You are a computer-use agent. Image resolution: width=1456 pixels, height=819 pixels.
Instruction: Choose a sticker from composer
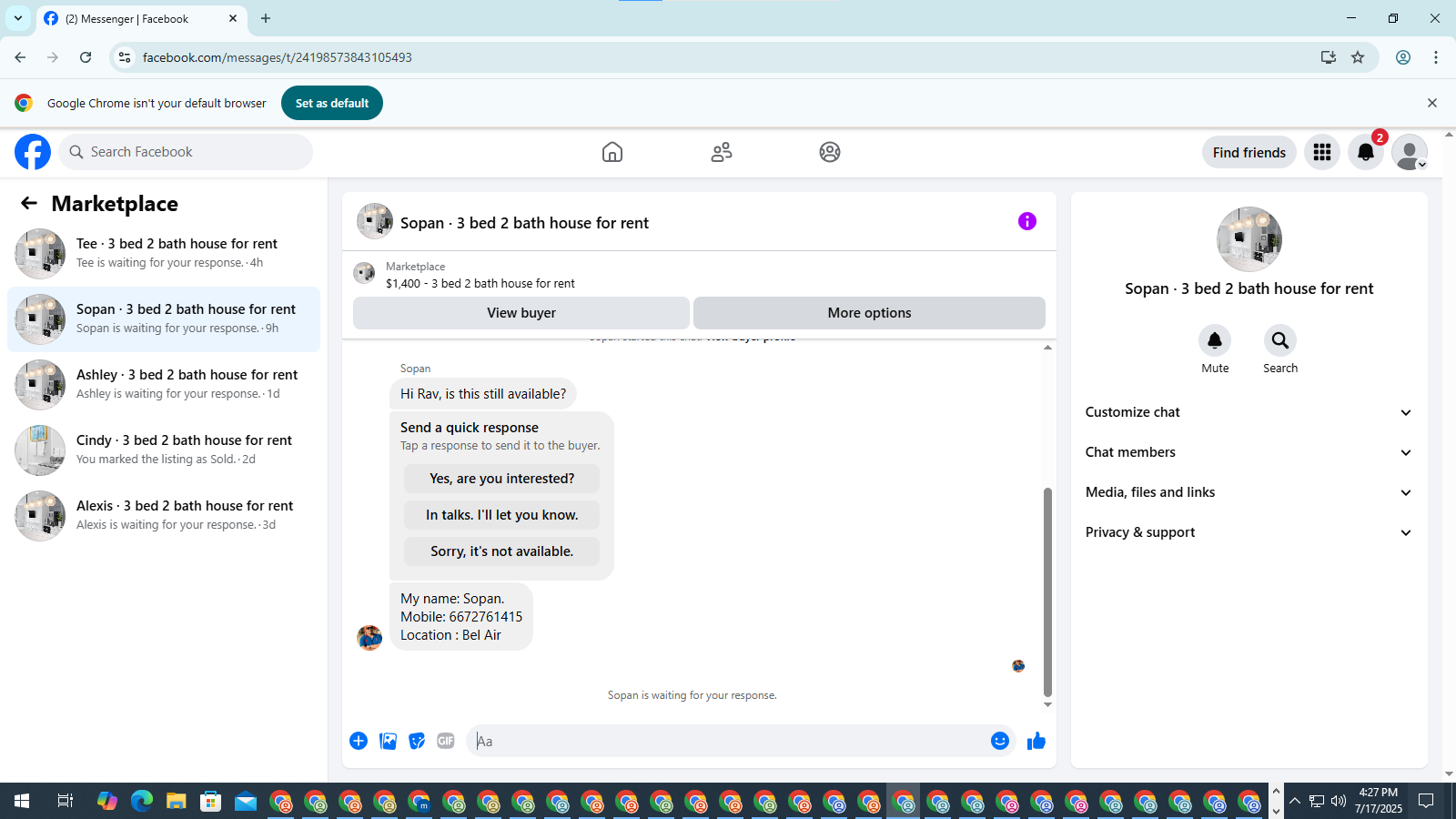pyautogui.click(x=417, y=741)
